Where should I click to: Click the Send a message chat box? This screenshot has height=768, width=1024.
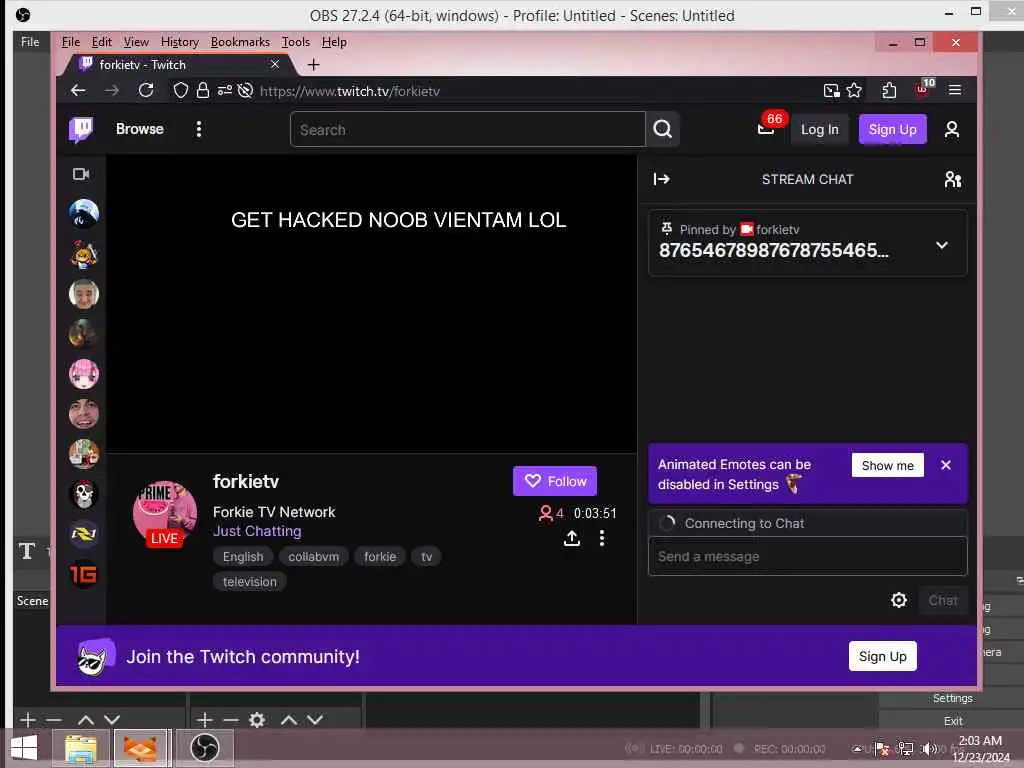pyautogui.click(x=807, y=556)
